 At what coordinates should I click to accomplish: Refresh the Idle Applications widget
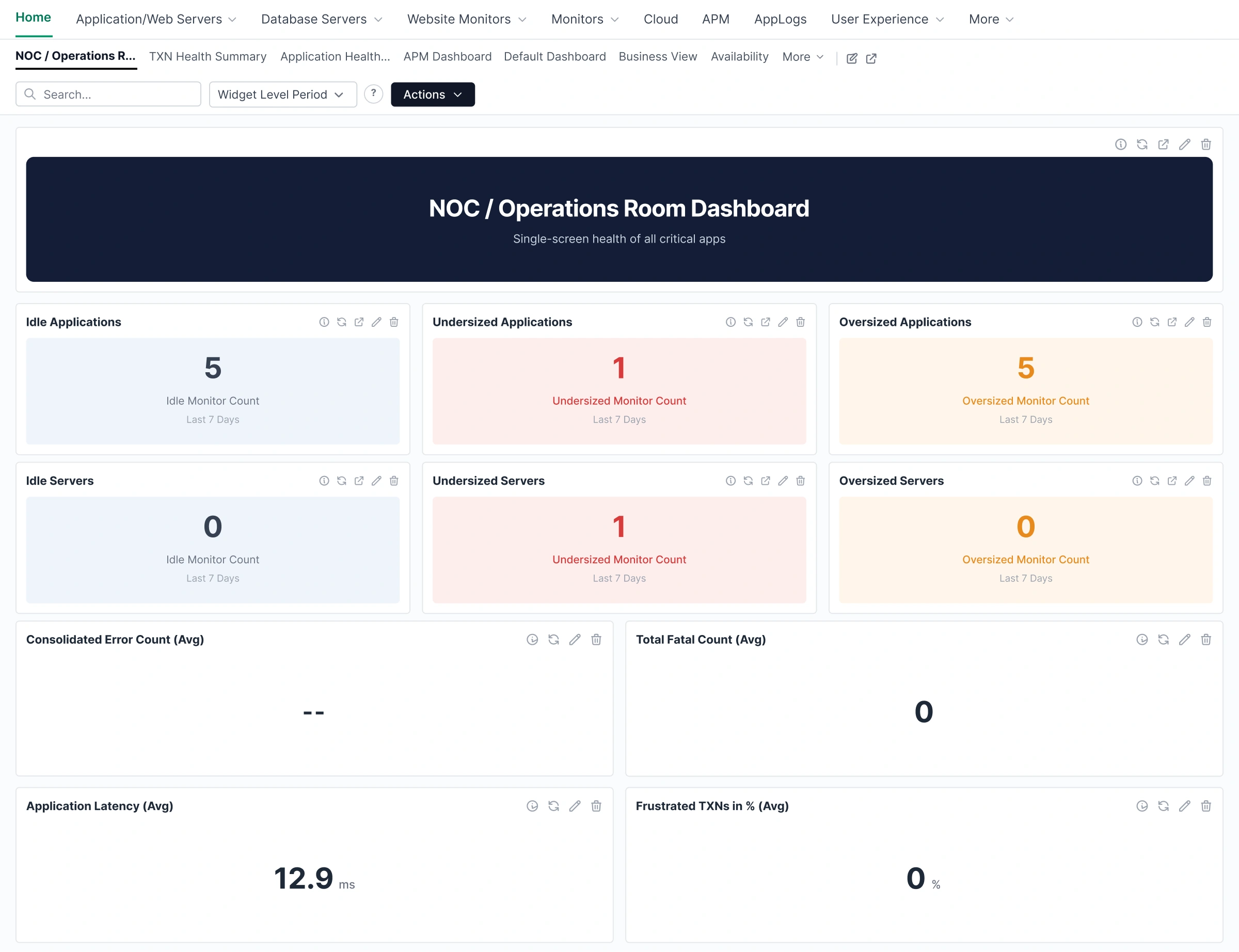click(x=342, y=322)
